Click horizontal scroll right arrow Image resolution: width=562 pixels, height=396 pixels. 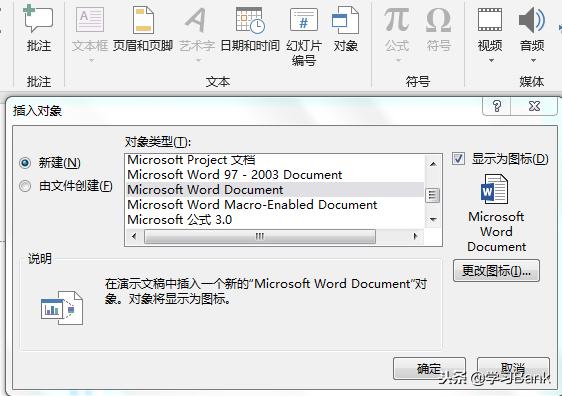pyautogui.click(x=415, y=236)
